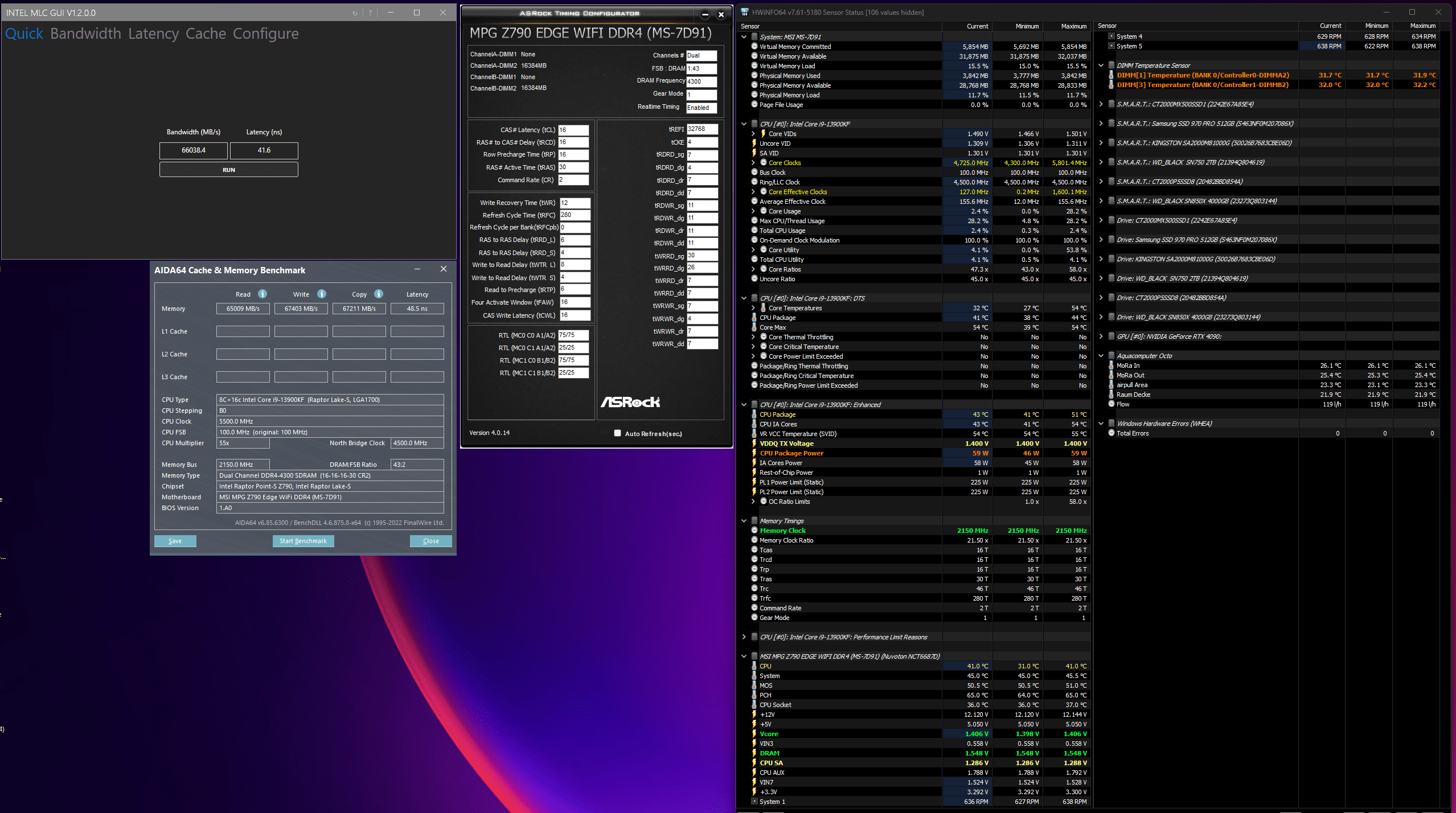Click the Bandwidth (MB/s) result box 66038.4

pyautogui.click(x=194, y=150)
